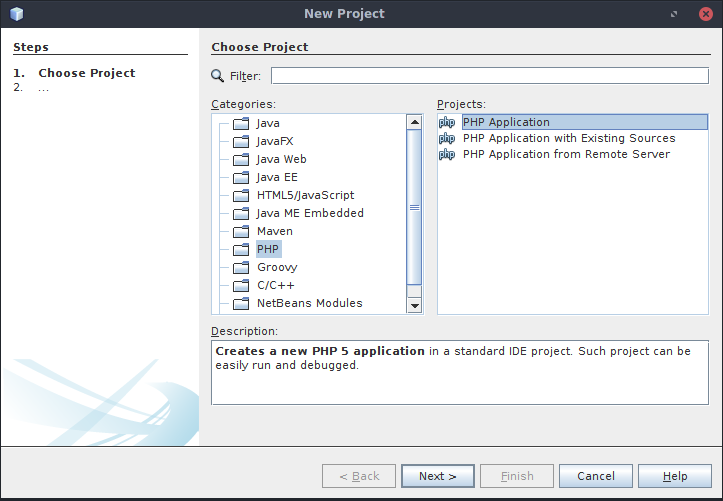
Task: Focus the Filter text field
Action: tap(490, 76)
